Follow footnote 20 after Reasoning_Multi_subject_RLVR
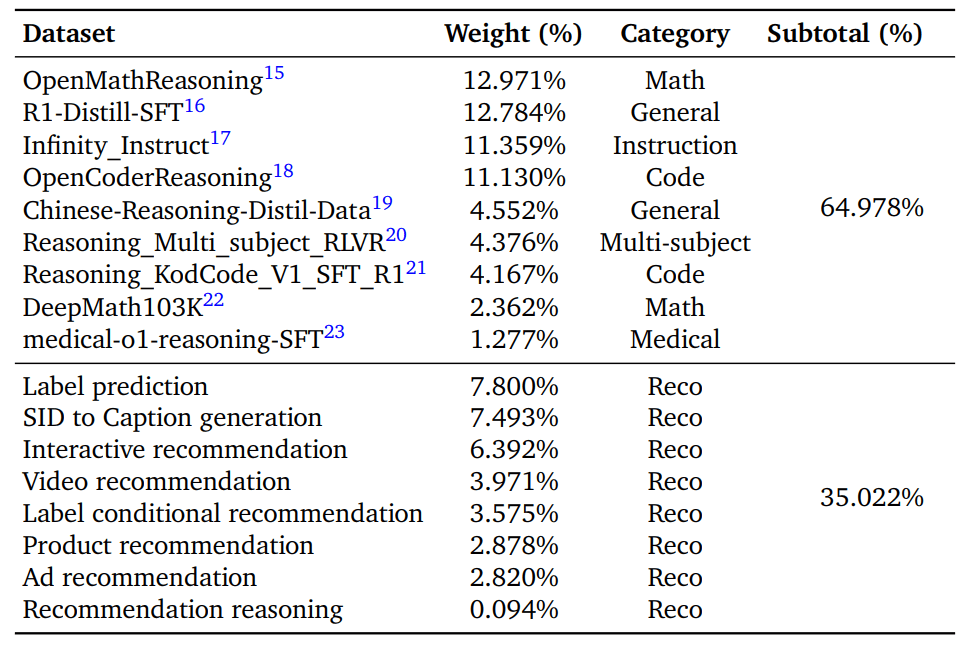This screenshot has height=645, width=959. click(x=395, y=236)
